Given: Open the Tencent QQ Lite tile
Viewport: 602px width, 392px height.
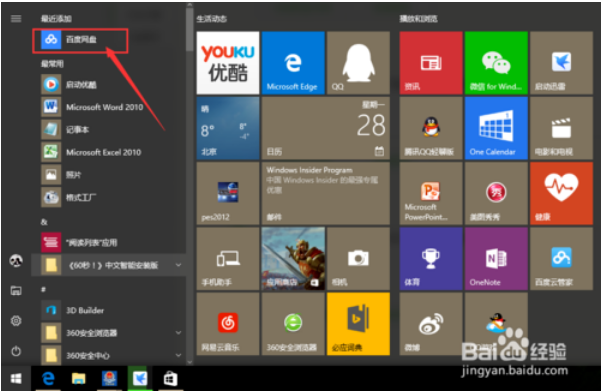Looking at the screenshot, I should click(431, 128).
